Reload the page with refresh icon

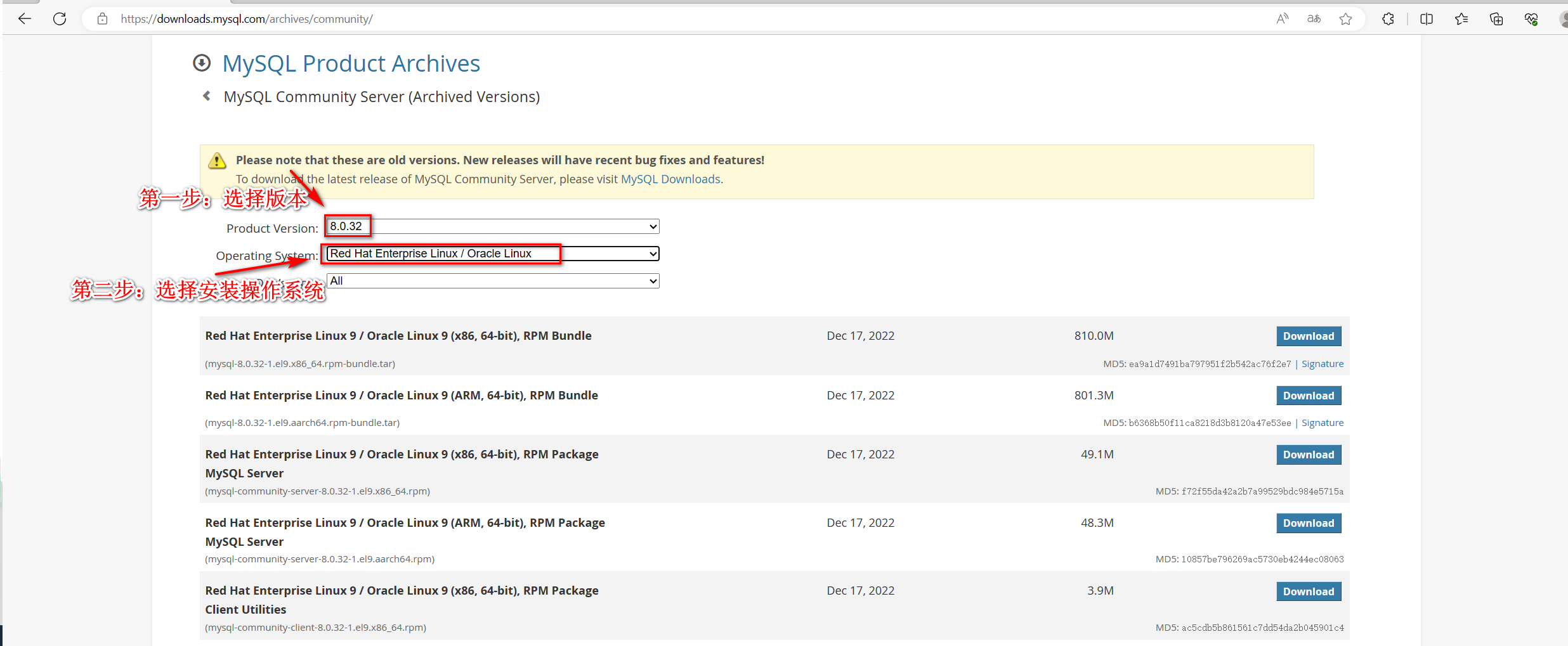point(60,19)
